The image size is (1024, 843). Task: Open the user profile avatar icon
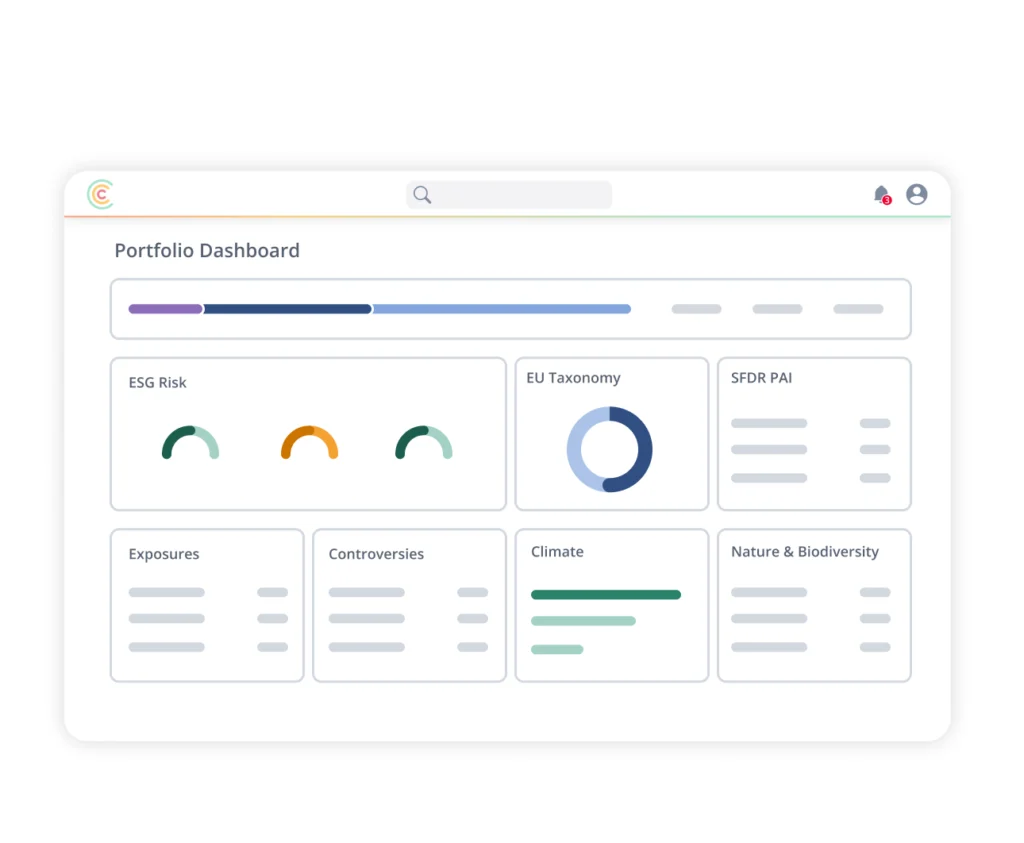point(916,194)
